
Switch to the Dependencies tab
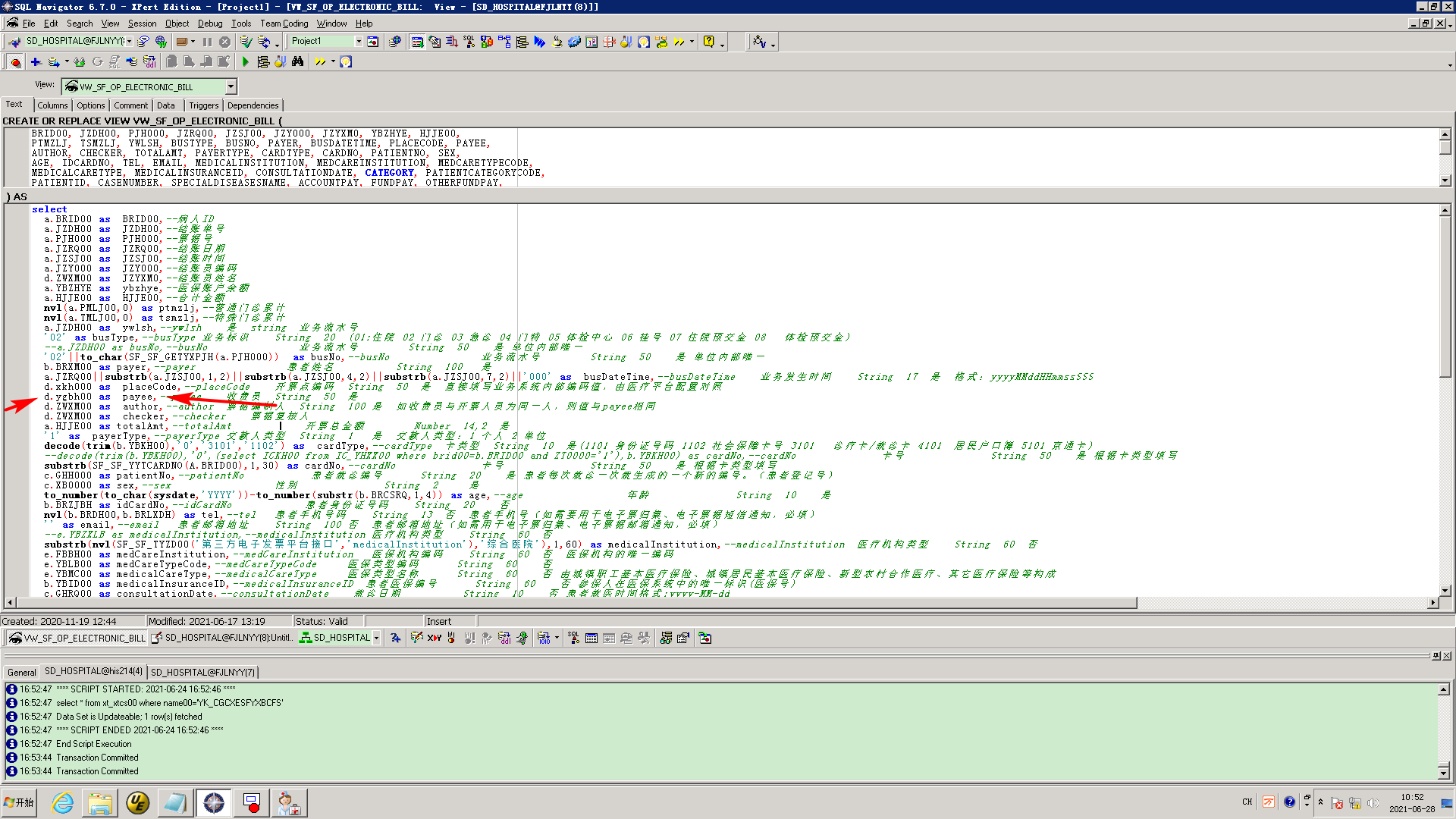[x=253, y=105]
